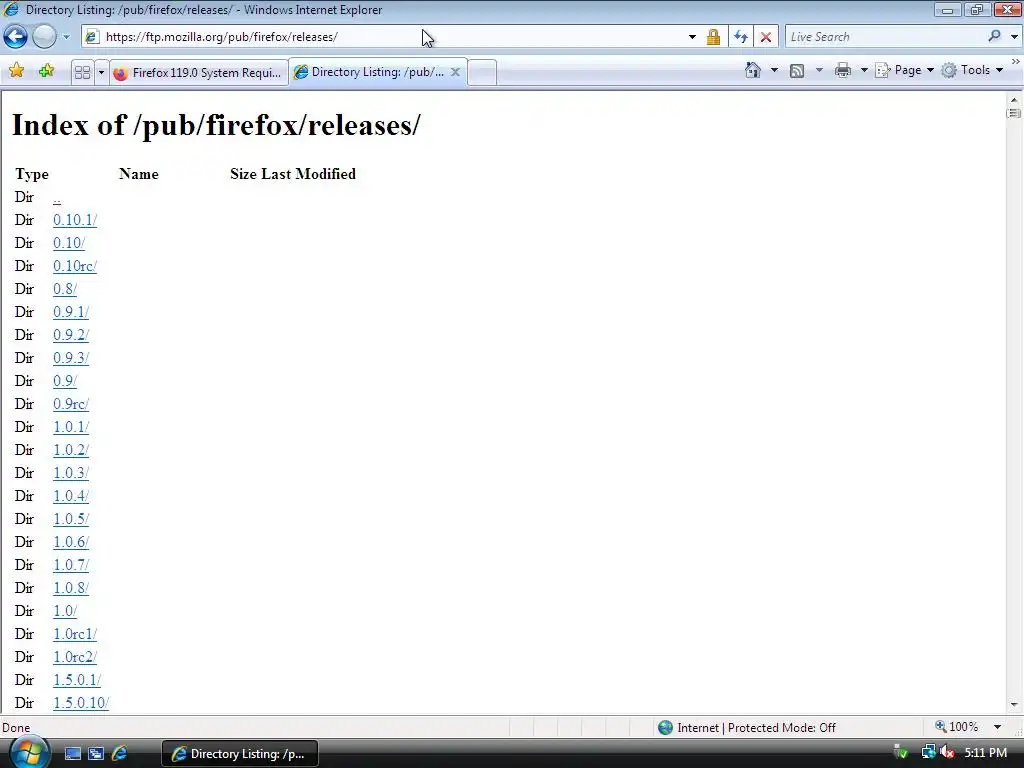Open the 1.0.5/ directory link

[x=71, y=519]
